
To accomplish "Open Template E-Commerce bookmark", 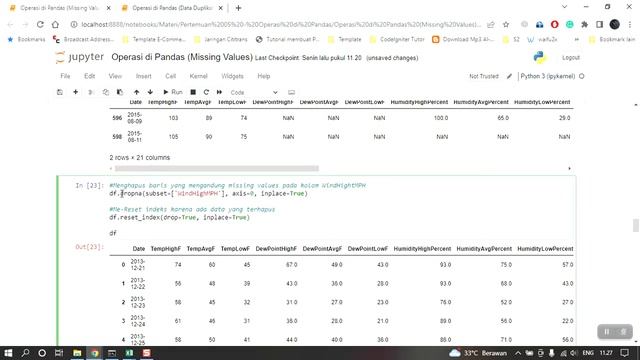I will 154,40.
